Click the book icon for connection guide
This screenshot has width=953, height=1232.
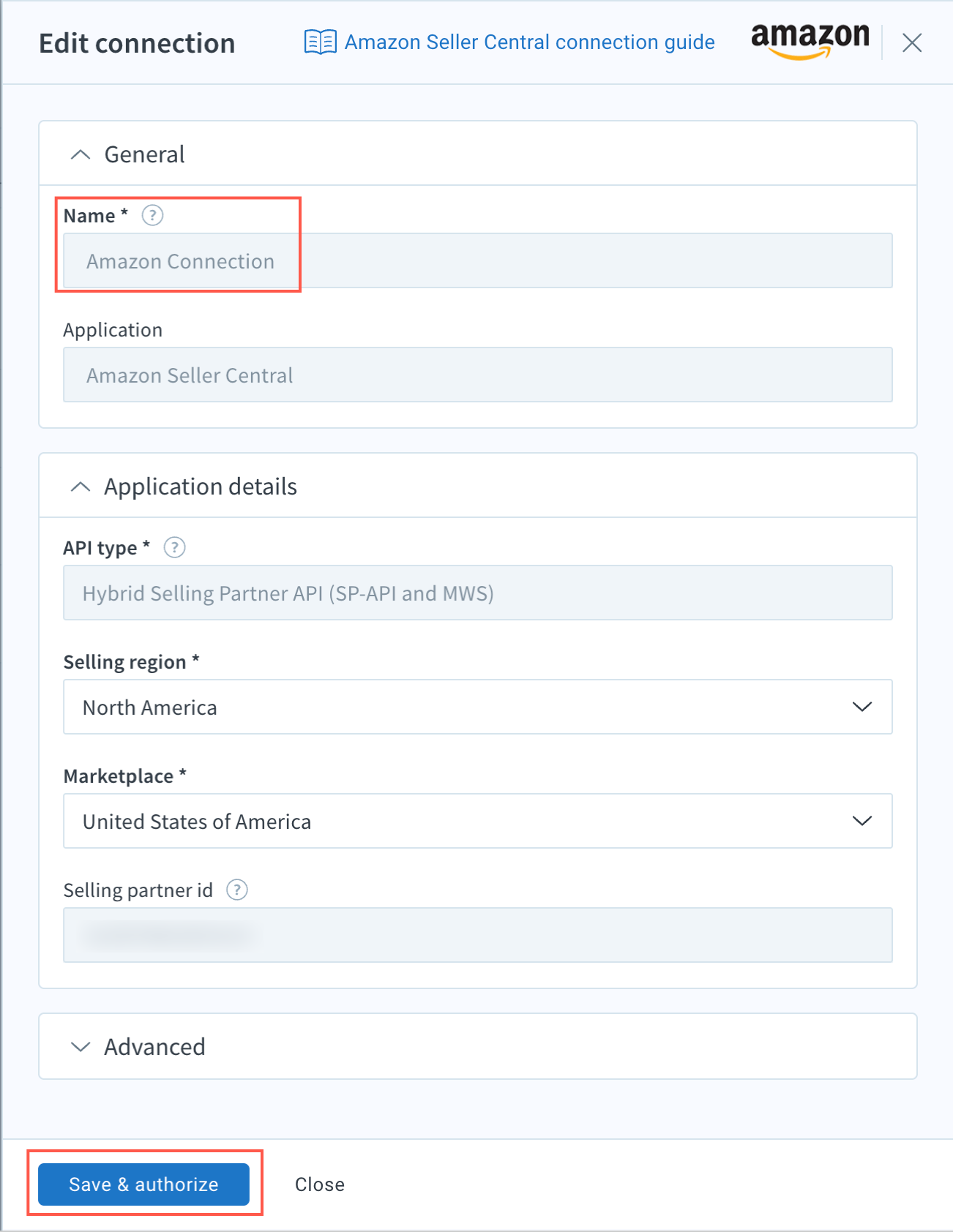point(320,42)
